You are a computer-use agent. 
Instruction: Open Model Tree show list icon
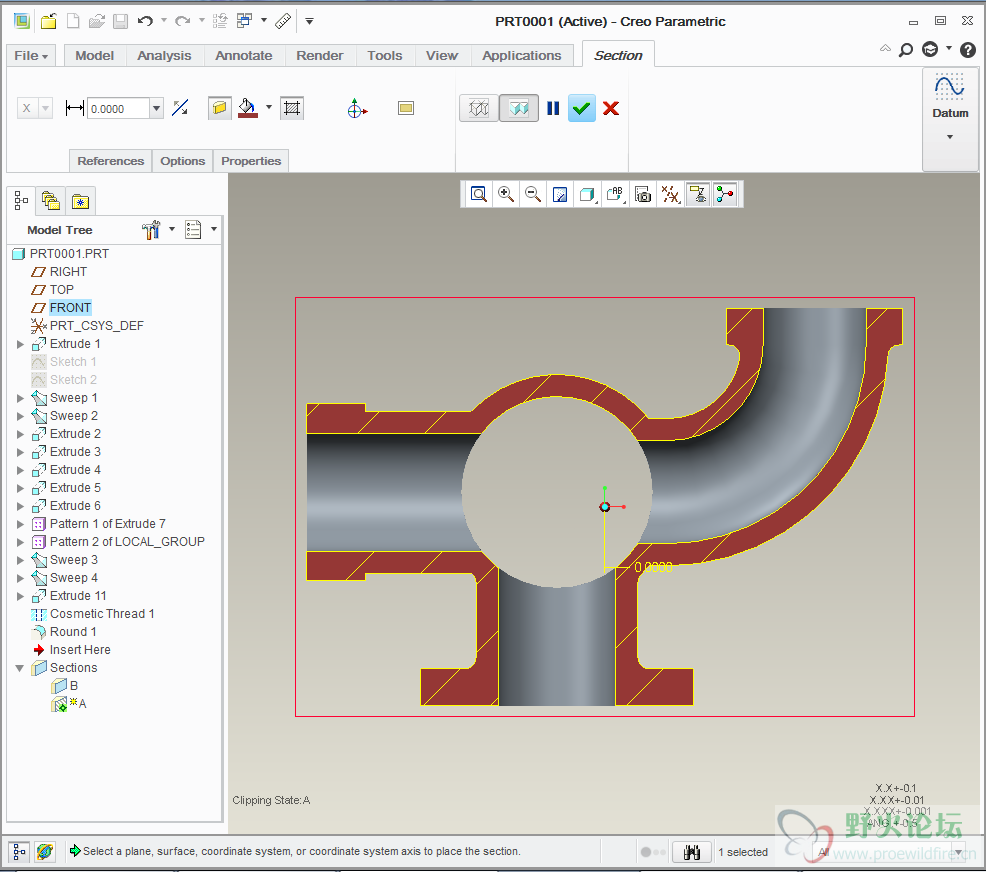click(193, 230)
